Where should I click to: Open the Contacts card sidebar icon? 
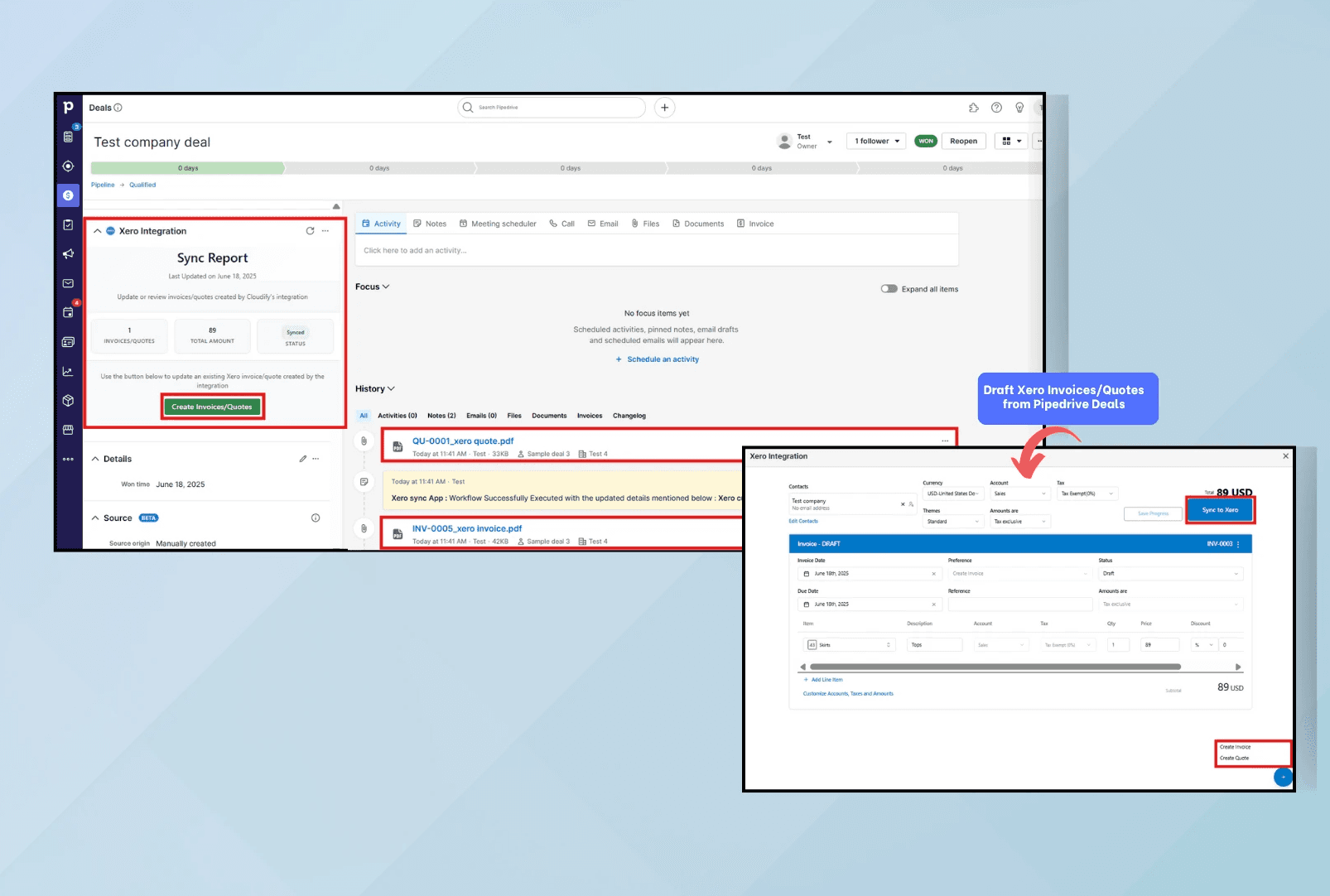click(68, 342)
